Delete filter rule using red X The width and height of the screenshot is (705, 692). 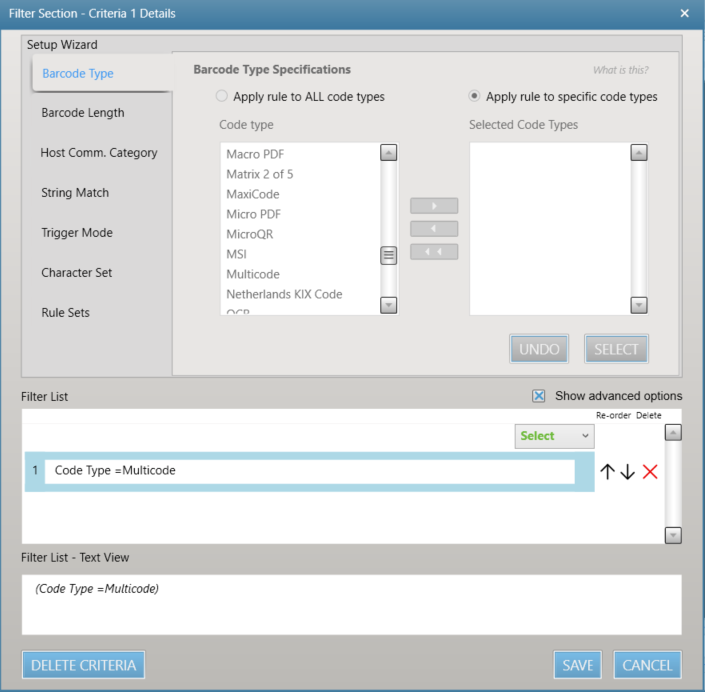click(x=650, y=472)
